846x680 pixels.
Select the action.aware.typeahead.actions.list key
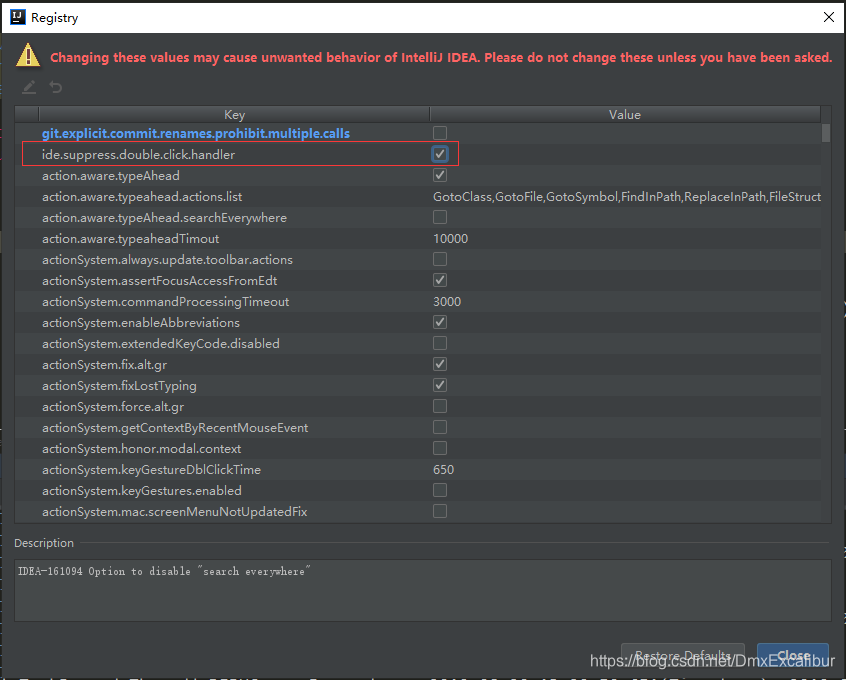(x=142, y=196)
